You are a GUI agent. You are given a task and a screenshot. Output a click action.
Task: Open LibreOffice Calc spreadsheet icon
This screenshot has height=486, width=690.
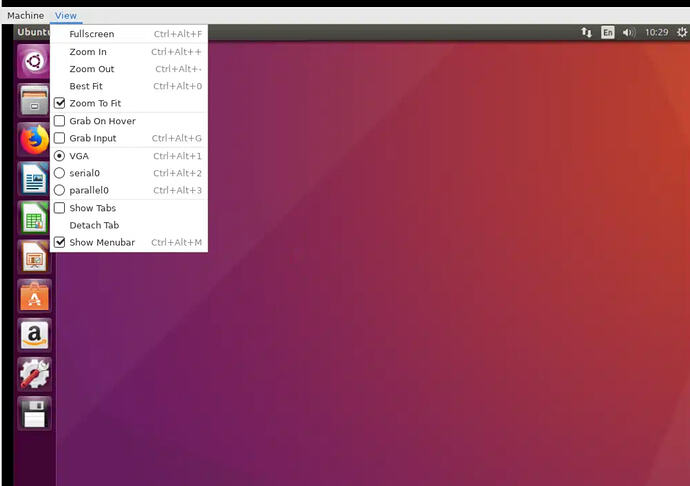(34, 217)
